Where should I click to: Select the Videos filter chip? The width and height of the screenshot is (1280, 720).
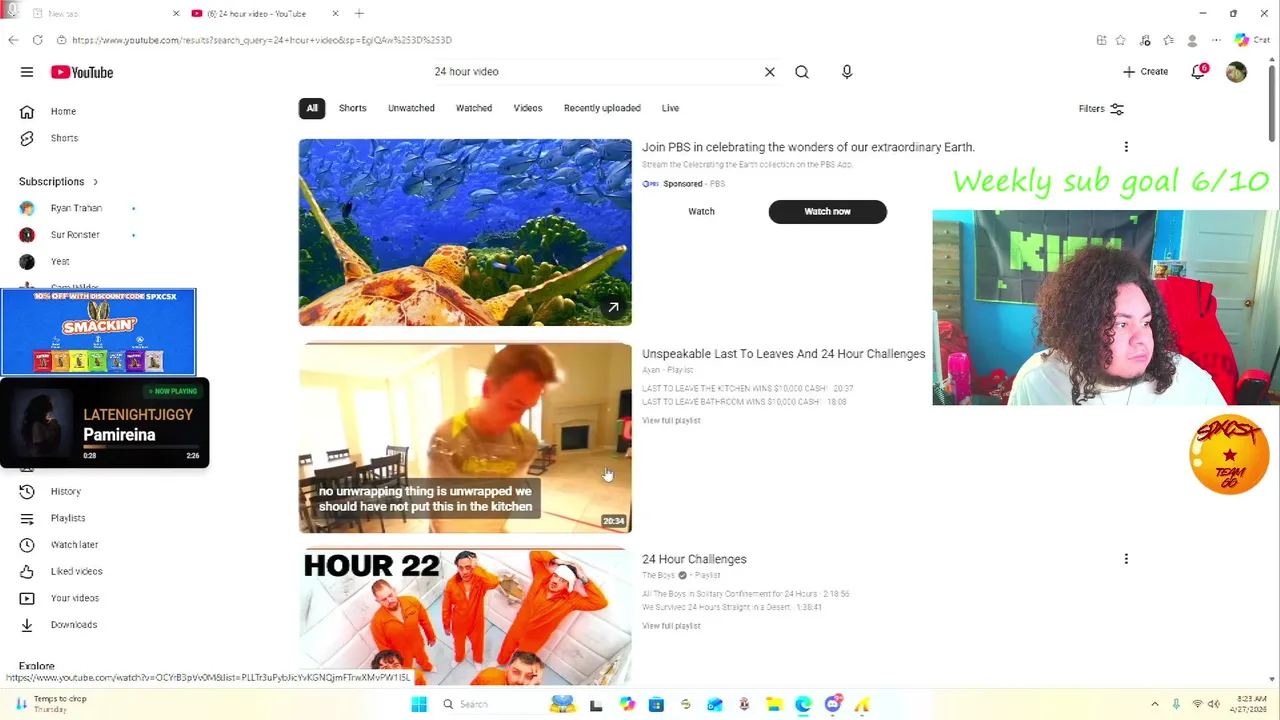(528, 108)
